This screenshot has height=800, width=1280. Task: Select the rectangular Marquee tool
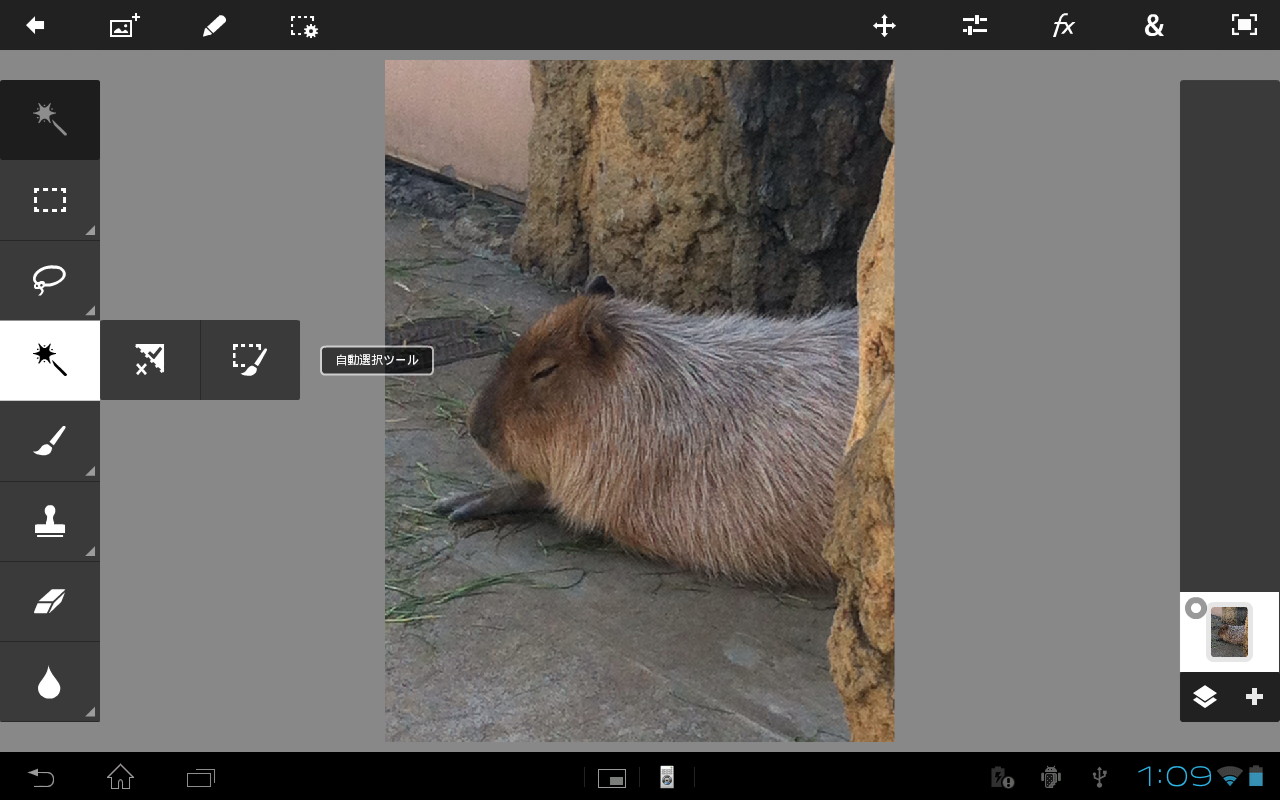point(50,201)
